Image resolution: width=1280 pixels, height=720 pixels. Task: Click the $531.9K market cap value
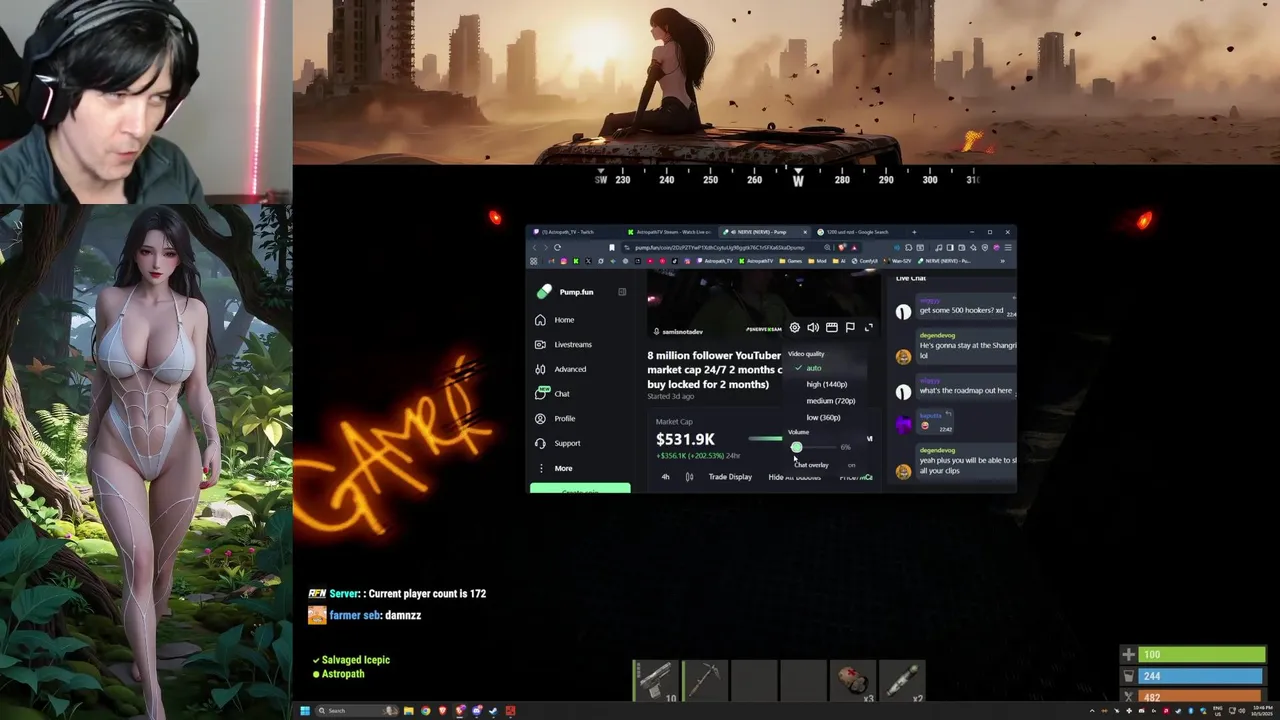685,439
